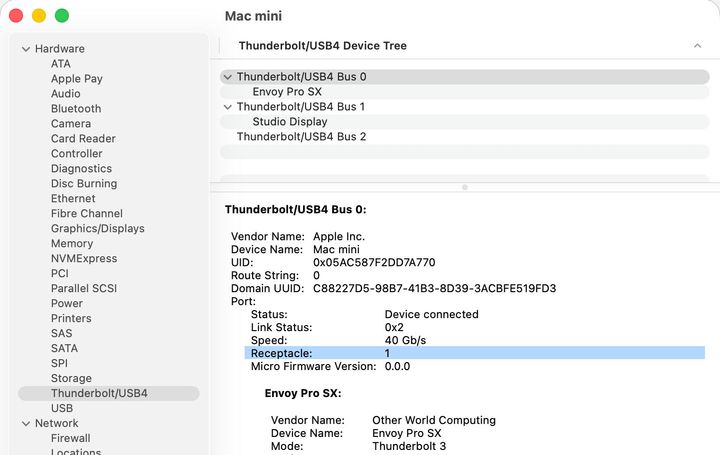This screenshot has width=720, height=455.
Task: Click the pane divider handle dot
Action: click(465, 187)
